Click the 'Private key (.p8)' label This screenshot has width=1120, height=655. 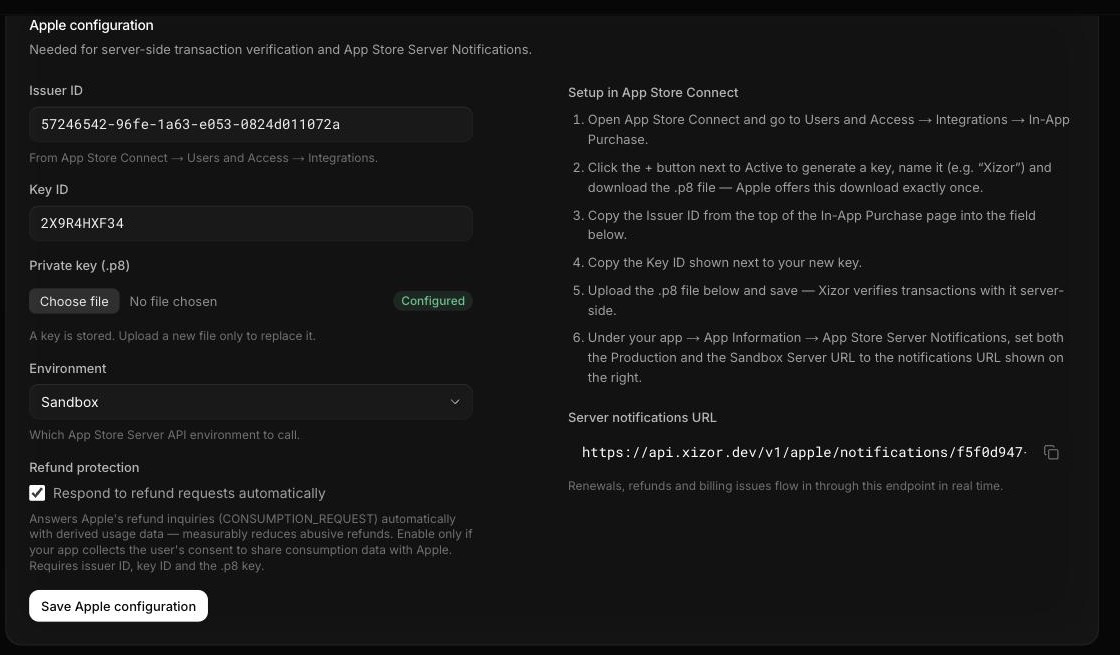pos(79,265)
